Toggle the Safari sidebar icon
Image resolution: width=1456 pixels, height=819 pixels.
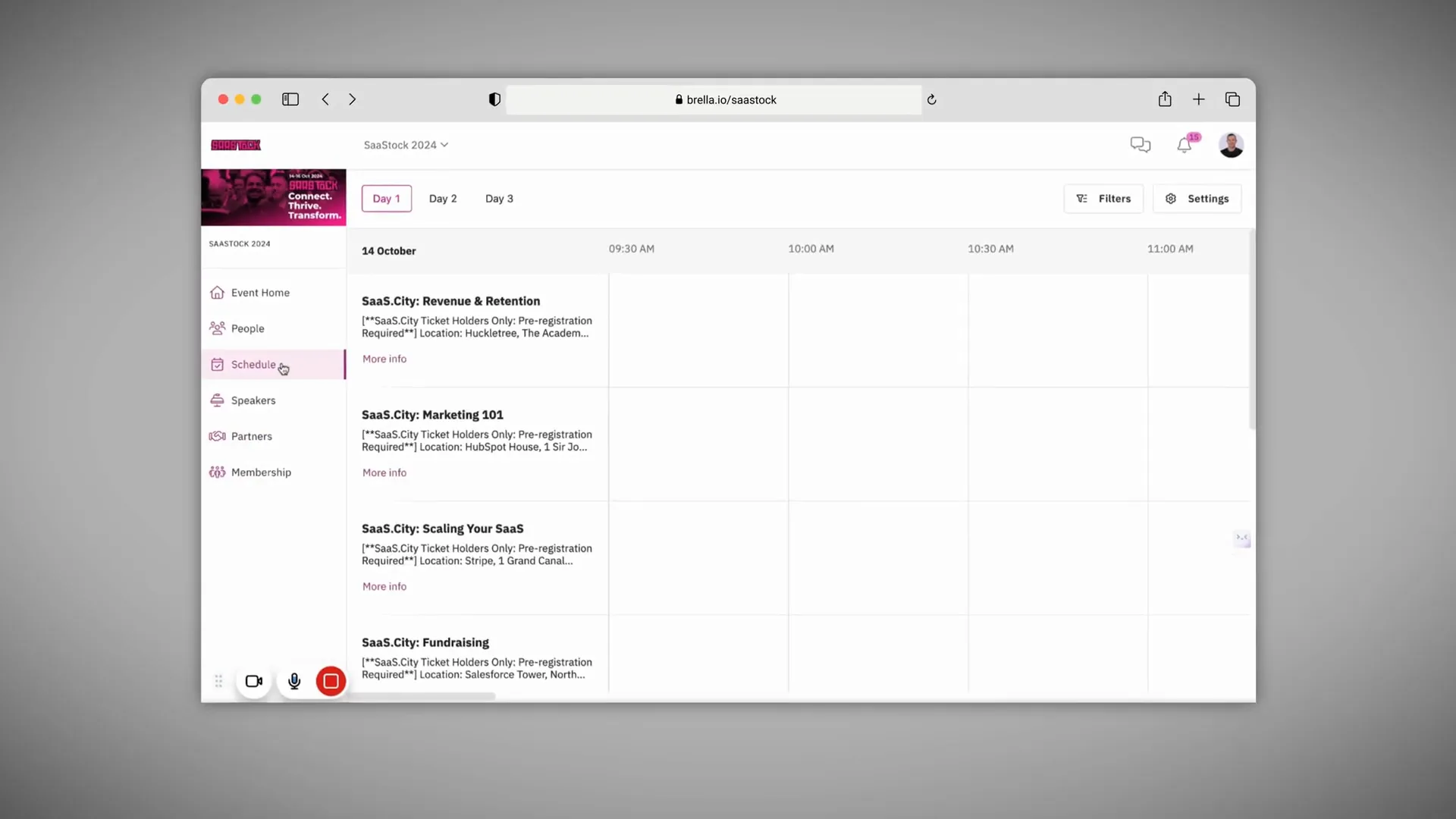pyautogui.click(x=290, y=99)
